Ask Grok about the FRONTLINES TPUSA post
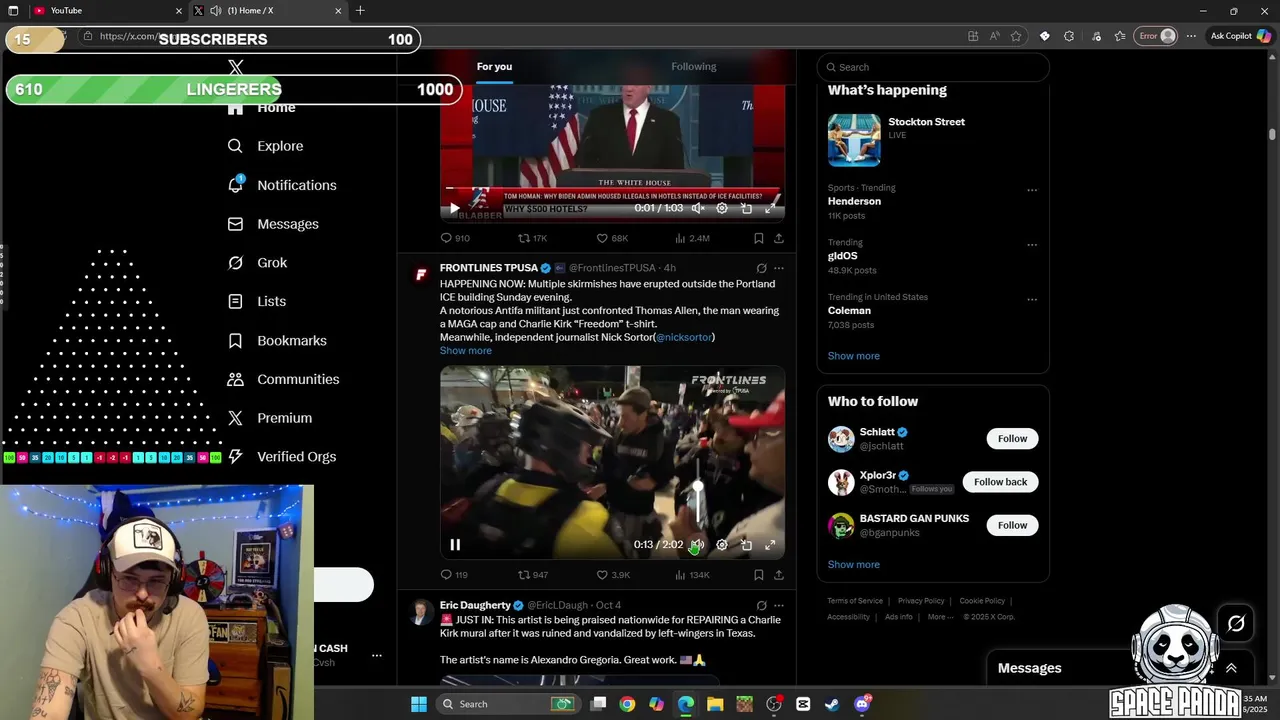Viewport: 1280px width, 720px height. click(761, 268)
